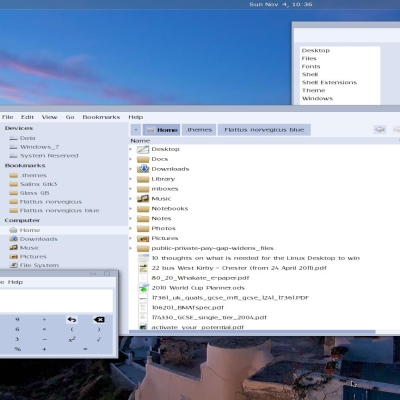Image resolution: width=400 pixels, height=400 pixels.
Task: Open the Desktop folder icon in file list
Action: [143, 149]
